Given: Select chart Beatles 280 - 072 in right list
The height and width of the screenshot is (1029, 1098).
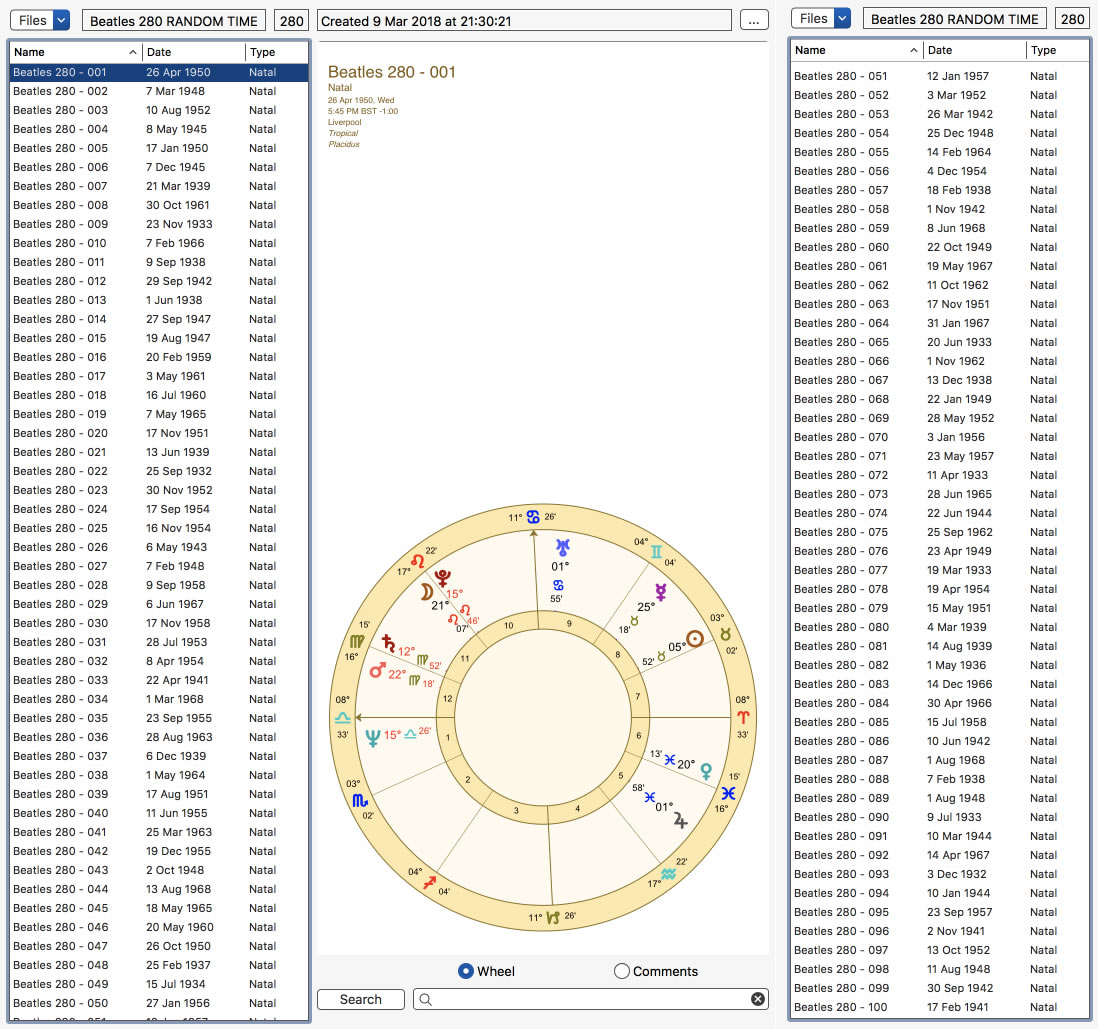Looking at the screenshot, I should [x=940, y=475].
